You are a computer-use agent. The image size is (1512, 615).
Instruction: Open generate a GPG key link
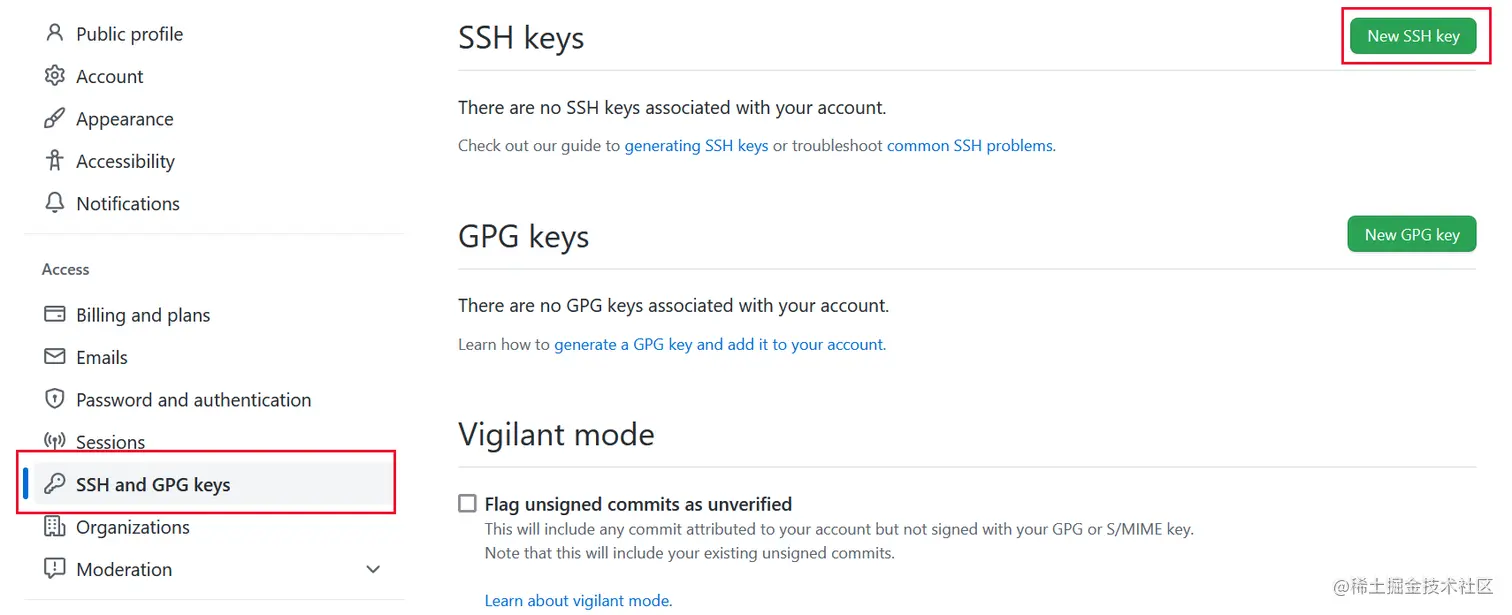pyautogui.click(x=719, y=345)
